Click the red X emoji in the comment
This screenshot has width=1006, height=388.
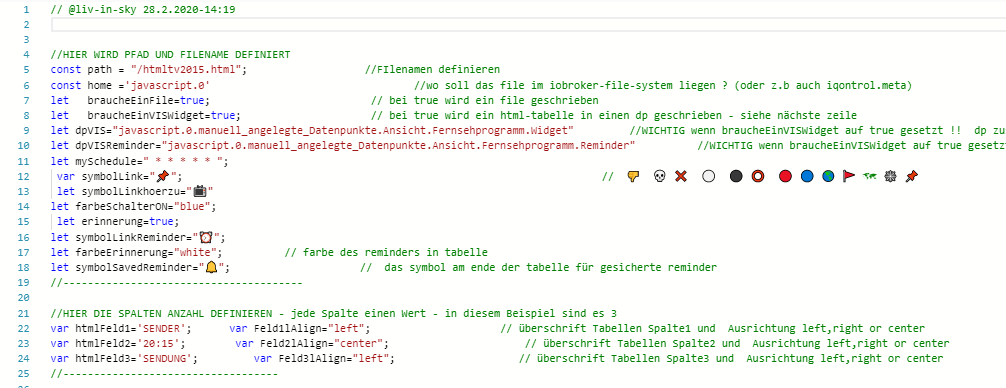[x=681, y=176]
